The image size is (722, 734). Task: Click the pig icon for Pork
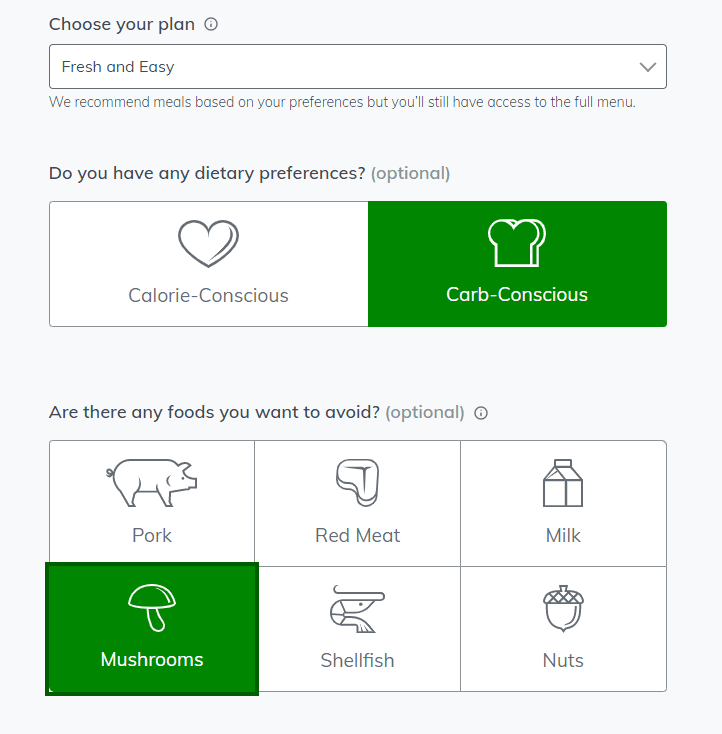pyautogui.click(x=152, y=483)
